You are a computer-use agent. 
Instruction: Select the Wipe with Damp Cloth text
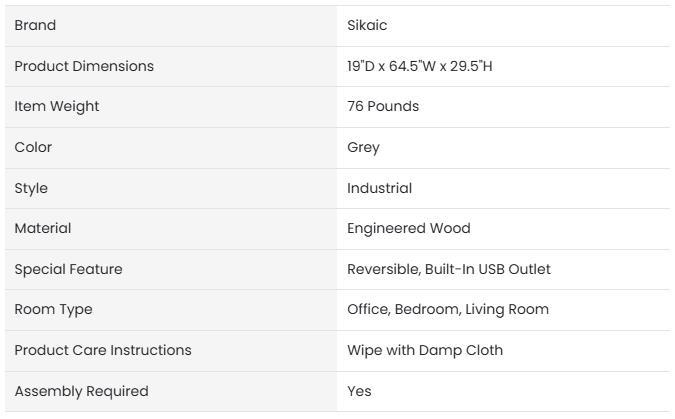425,350
